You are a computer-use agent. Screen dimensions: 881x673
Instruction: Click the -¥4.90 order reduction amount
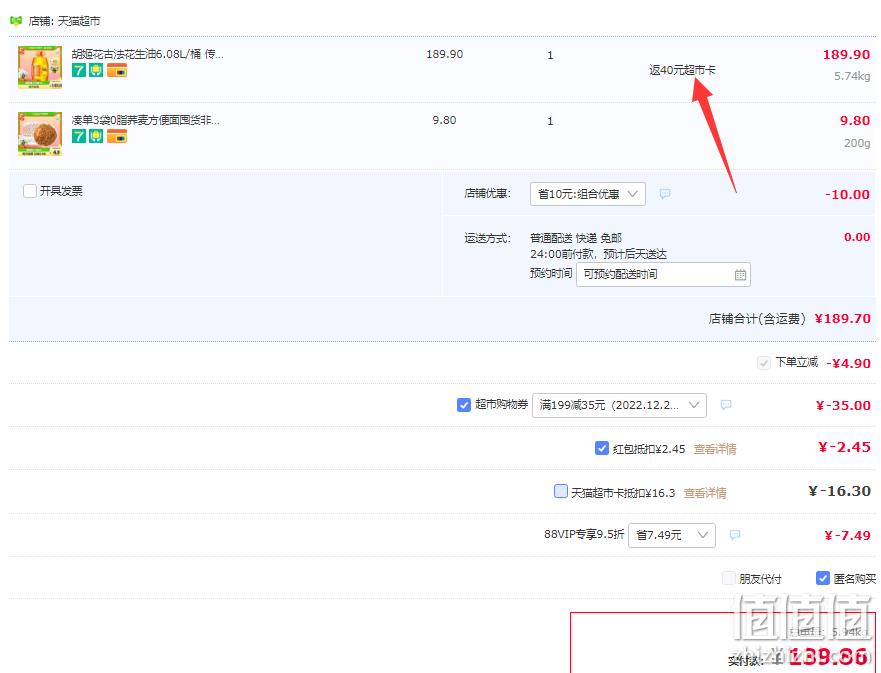848,363
